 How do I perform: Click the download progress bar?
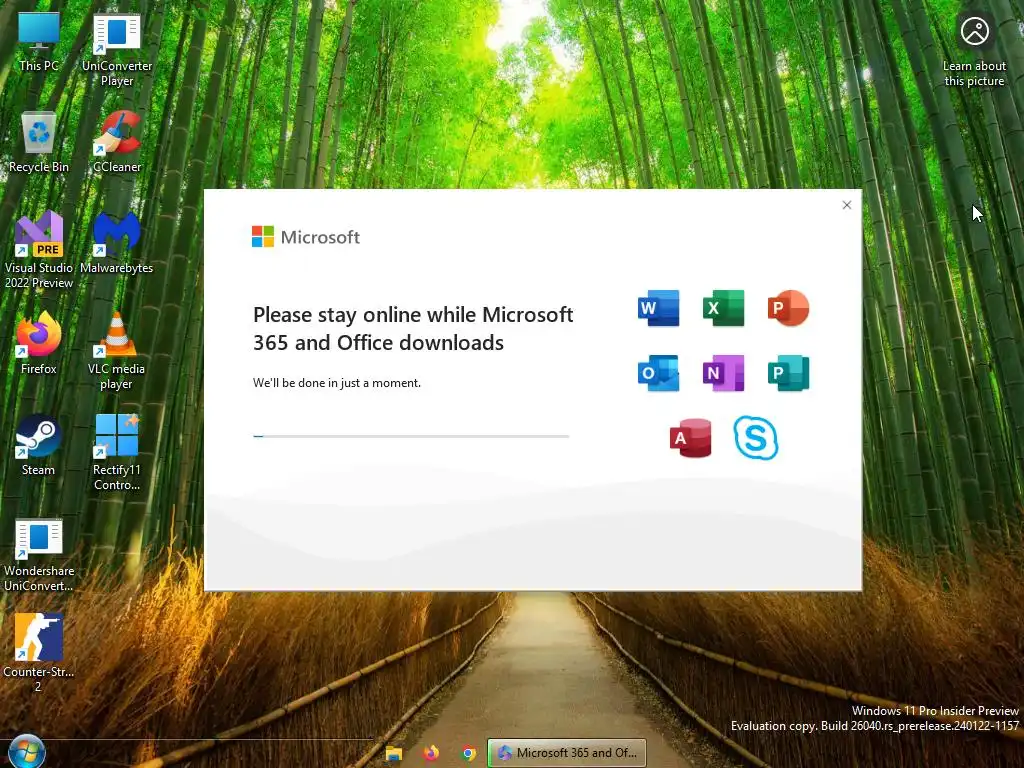tap(411, 436)
